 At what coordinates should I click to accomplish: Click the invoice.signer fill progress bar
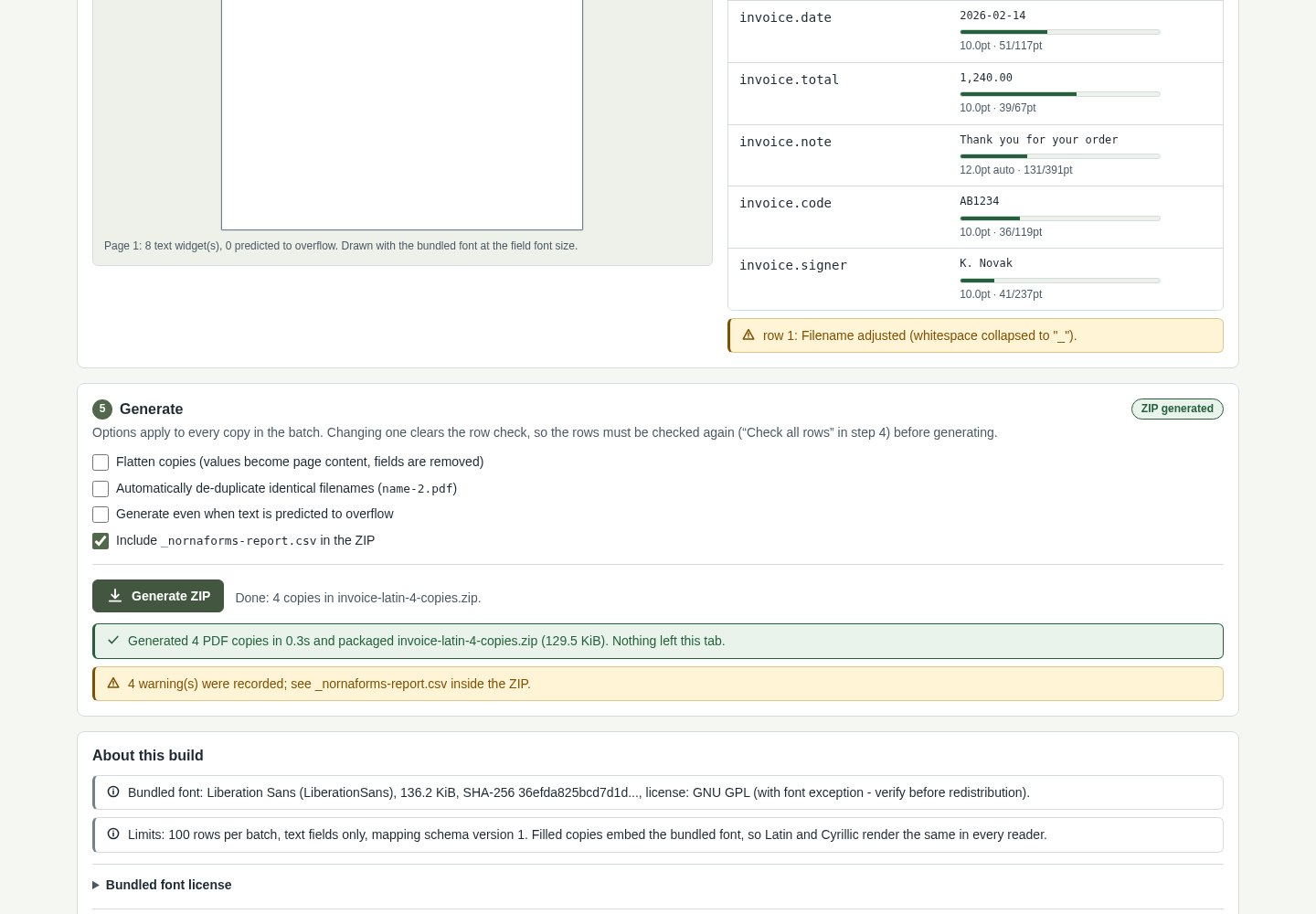1060,281
